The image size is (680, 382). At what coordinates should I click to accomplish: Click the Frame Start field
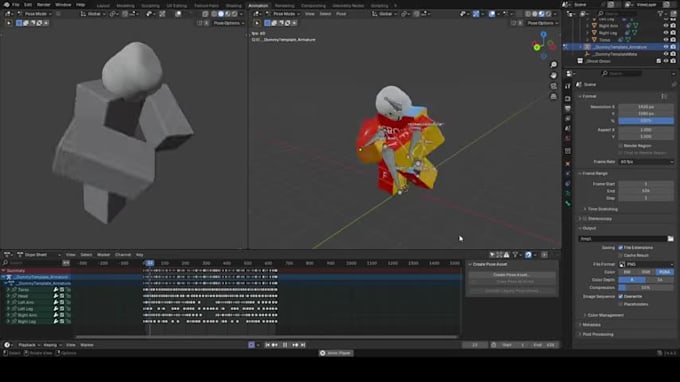[646, 184]
